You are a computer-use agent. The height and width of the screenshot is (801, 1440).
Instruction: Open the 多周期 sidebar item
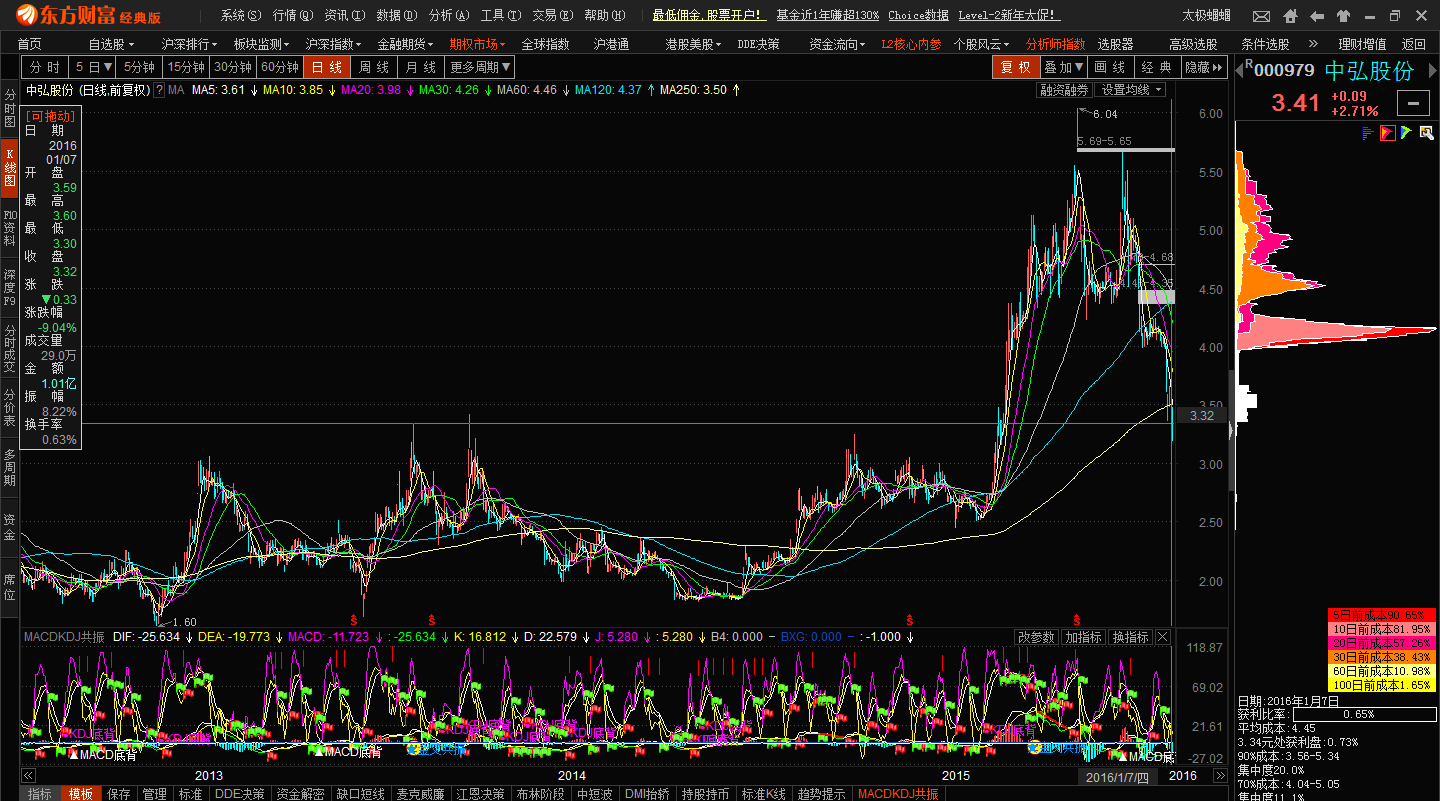click(9, 467)
